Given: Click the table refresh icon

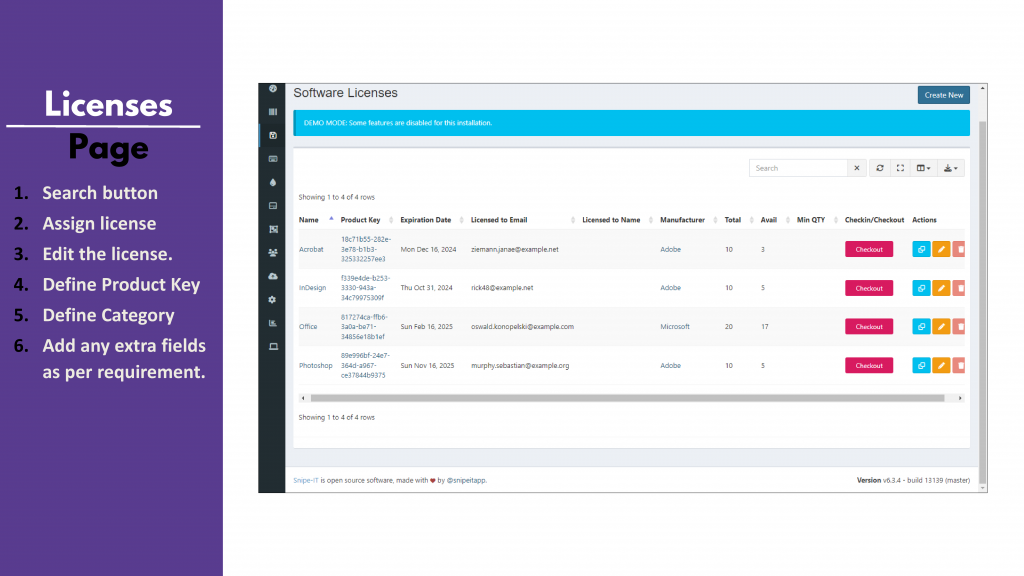Looking at the screenshot, I should pyautogui.click(x=880, y=168).
